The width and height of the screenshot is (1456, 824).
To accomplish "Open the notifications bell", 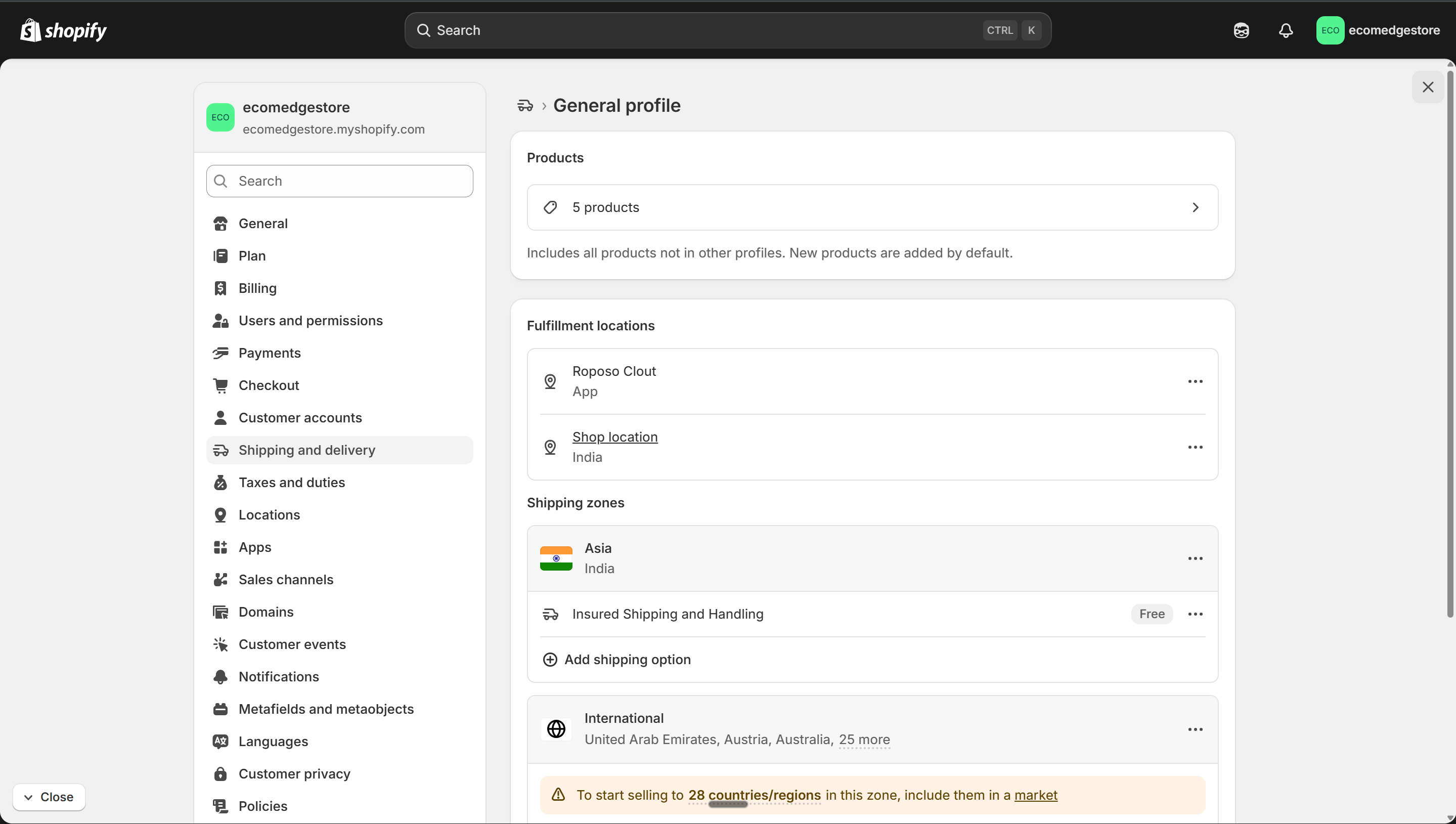I will coord(1286,30).
